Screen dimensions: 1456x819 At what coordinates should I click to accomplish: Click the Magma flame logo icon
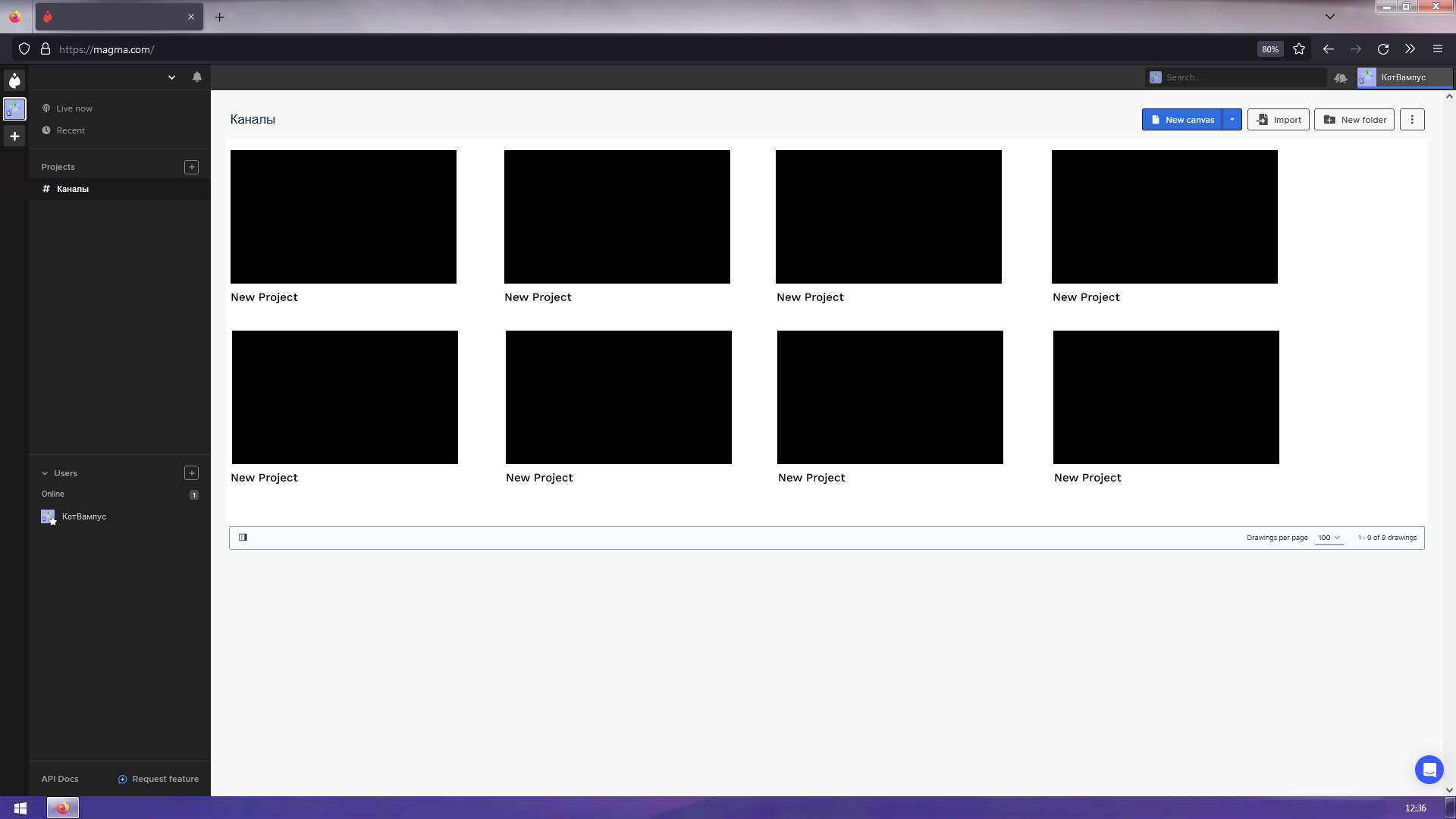pos(14,80)
